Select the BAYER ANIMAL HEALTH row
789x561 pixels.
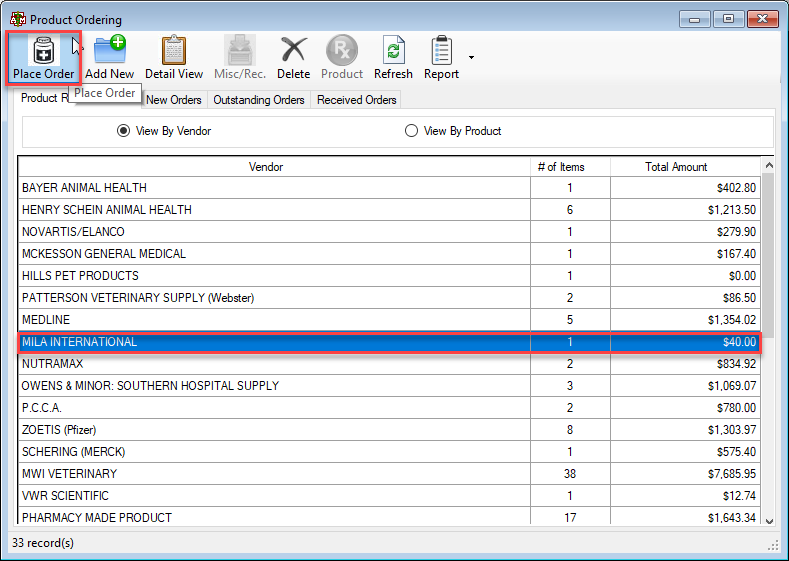coord(389,188)
